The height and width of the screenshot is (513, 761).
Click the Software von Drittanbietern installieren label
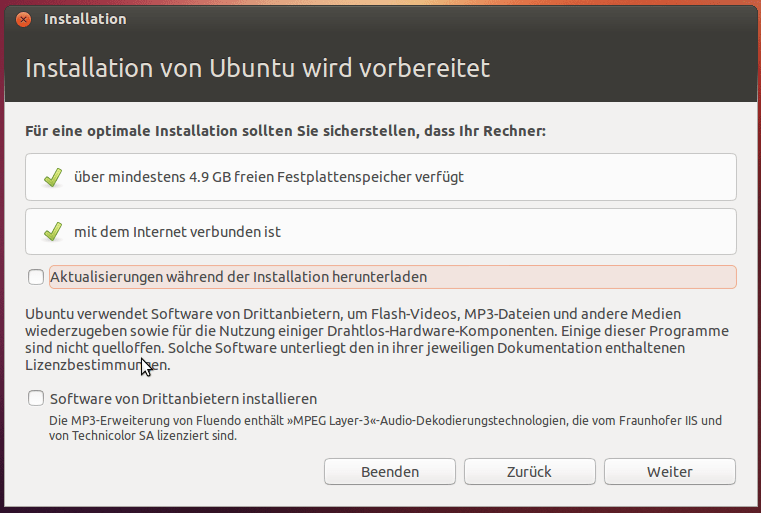183,399
